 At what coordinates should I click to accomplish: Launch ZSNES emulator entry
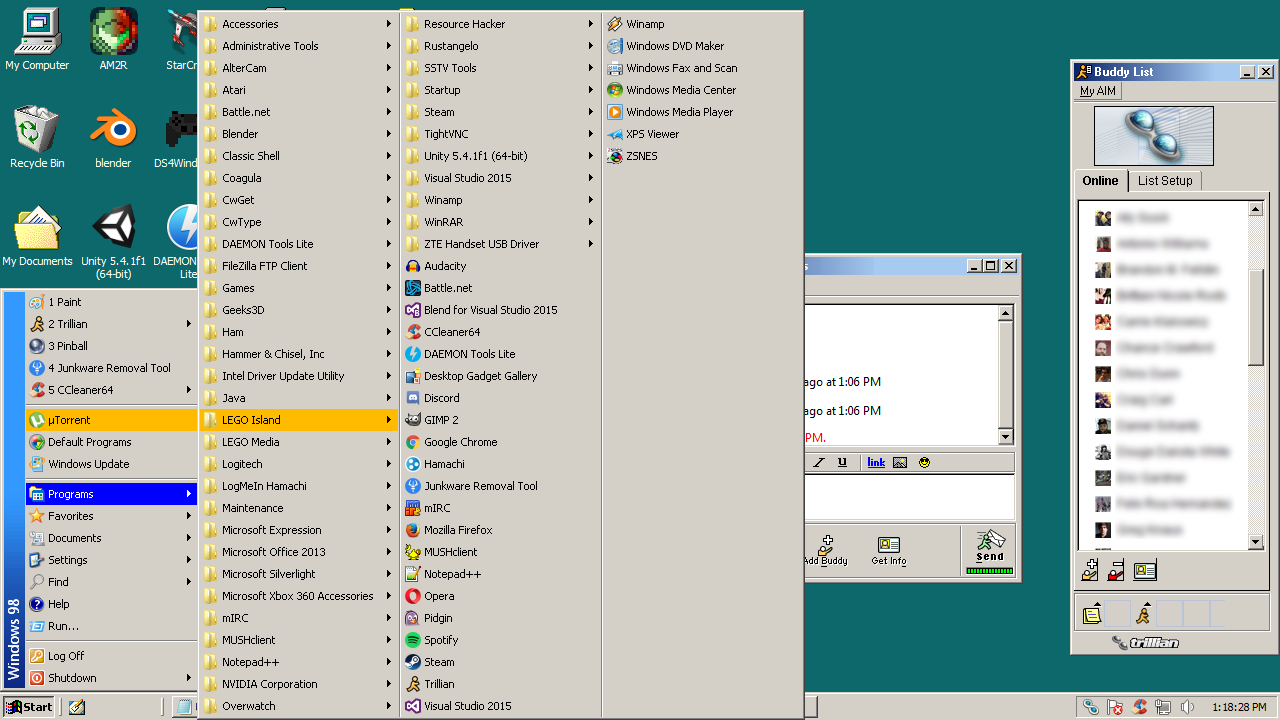702,156
